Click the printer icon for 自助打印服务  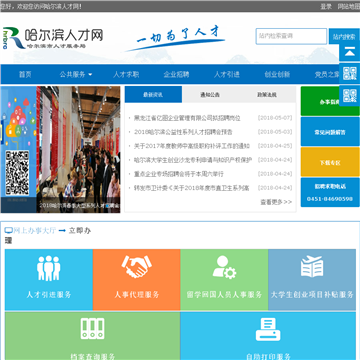pos(268,329)
